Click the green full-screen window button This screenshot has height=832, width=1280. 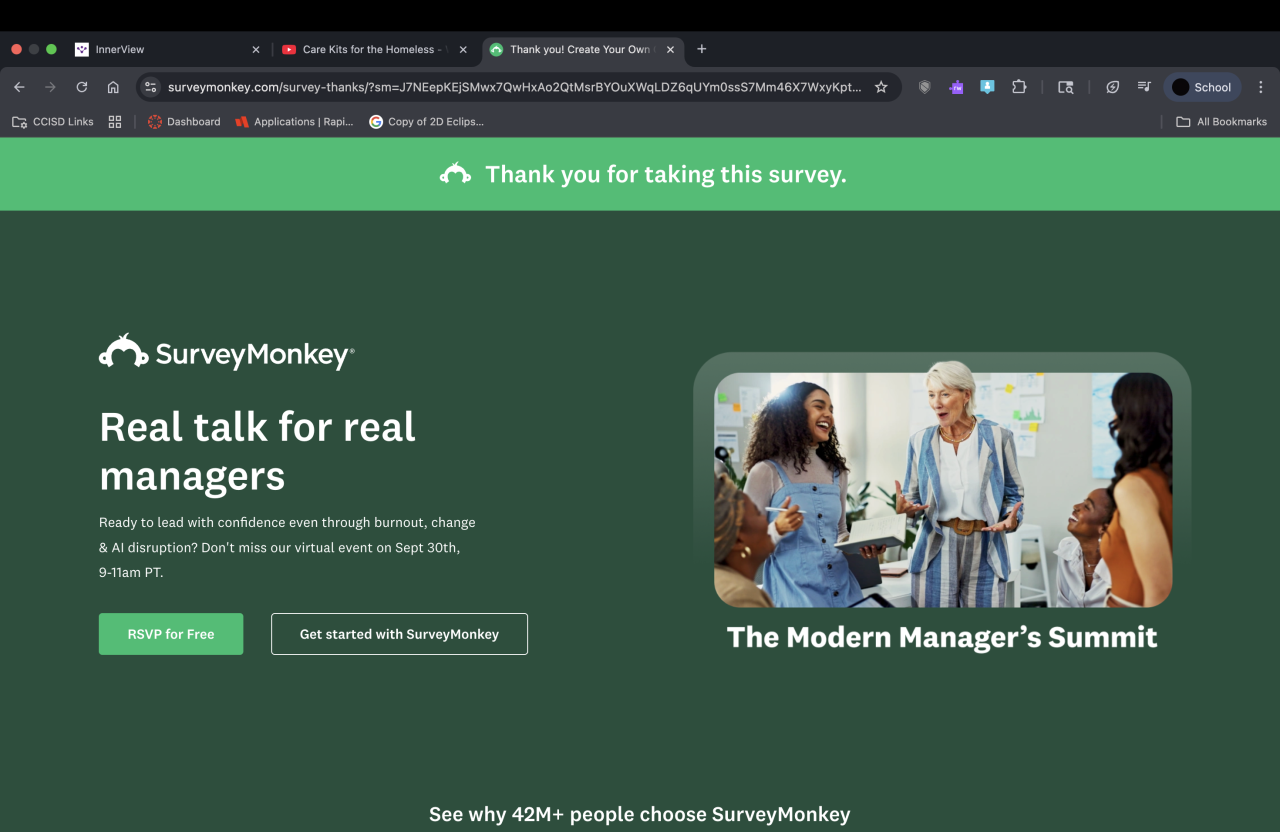pyautogui.click(x=51, y=49)
